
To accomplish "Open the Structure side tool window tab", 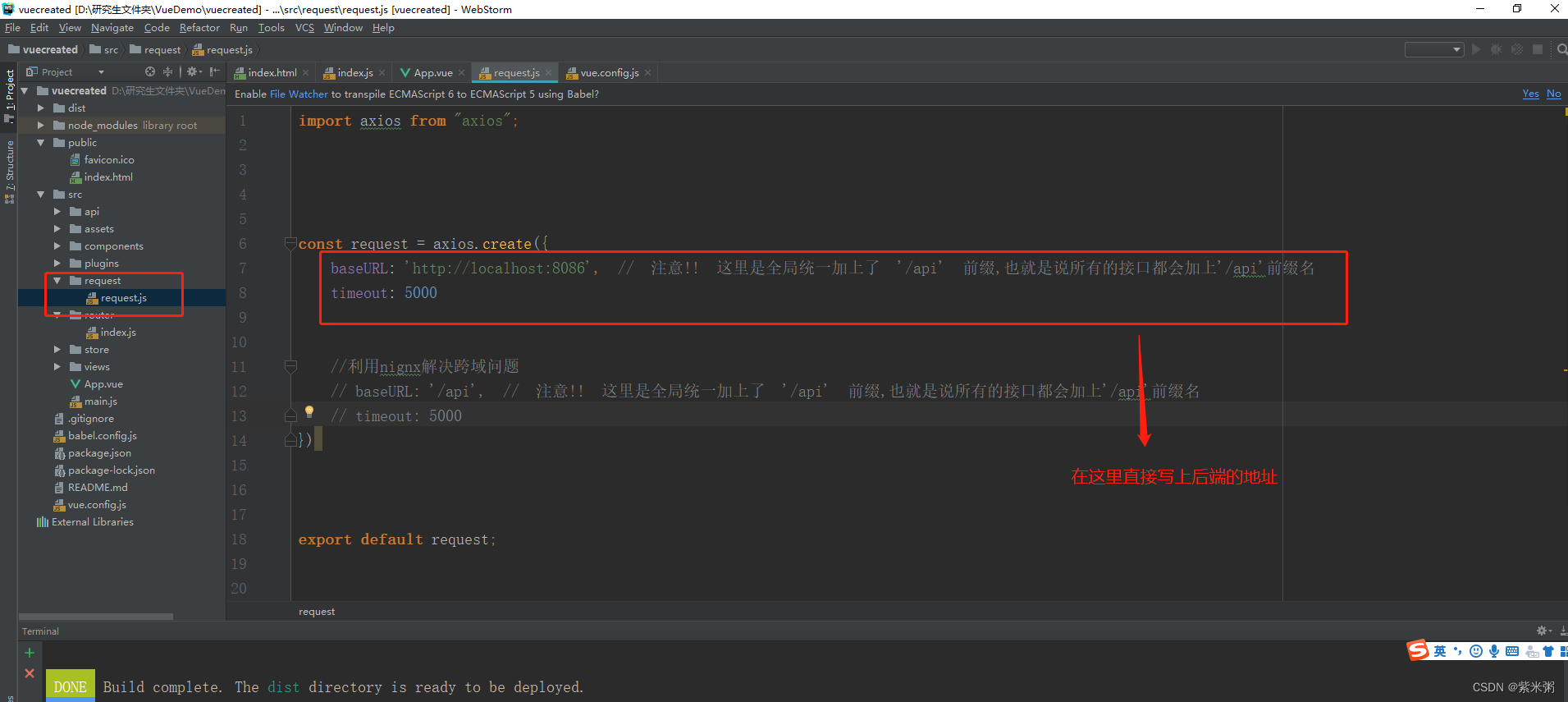I will coord(9,171).
